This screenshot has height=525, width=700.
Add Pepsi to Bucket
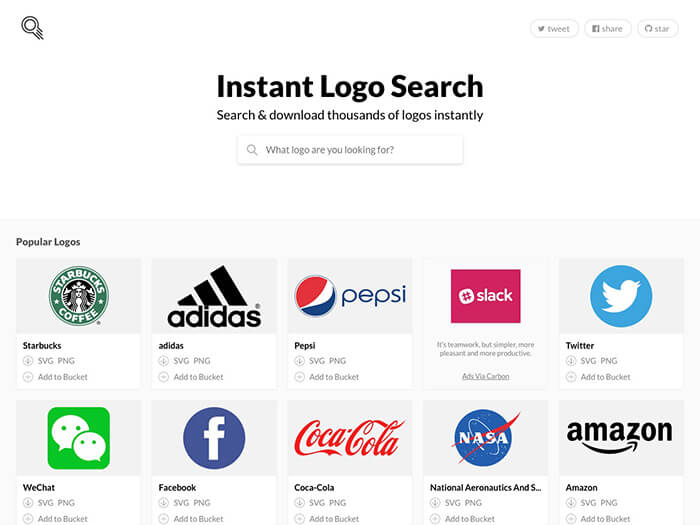[x=334, y=377]
